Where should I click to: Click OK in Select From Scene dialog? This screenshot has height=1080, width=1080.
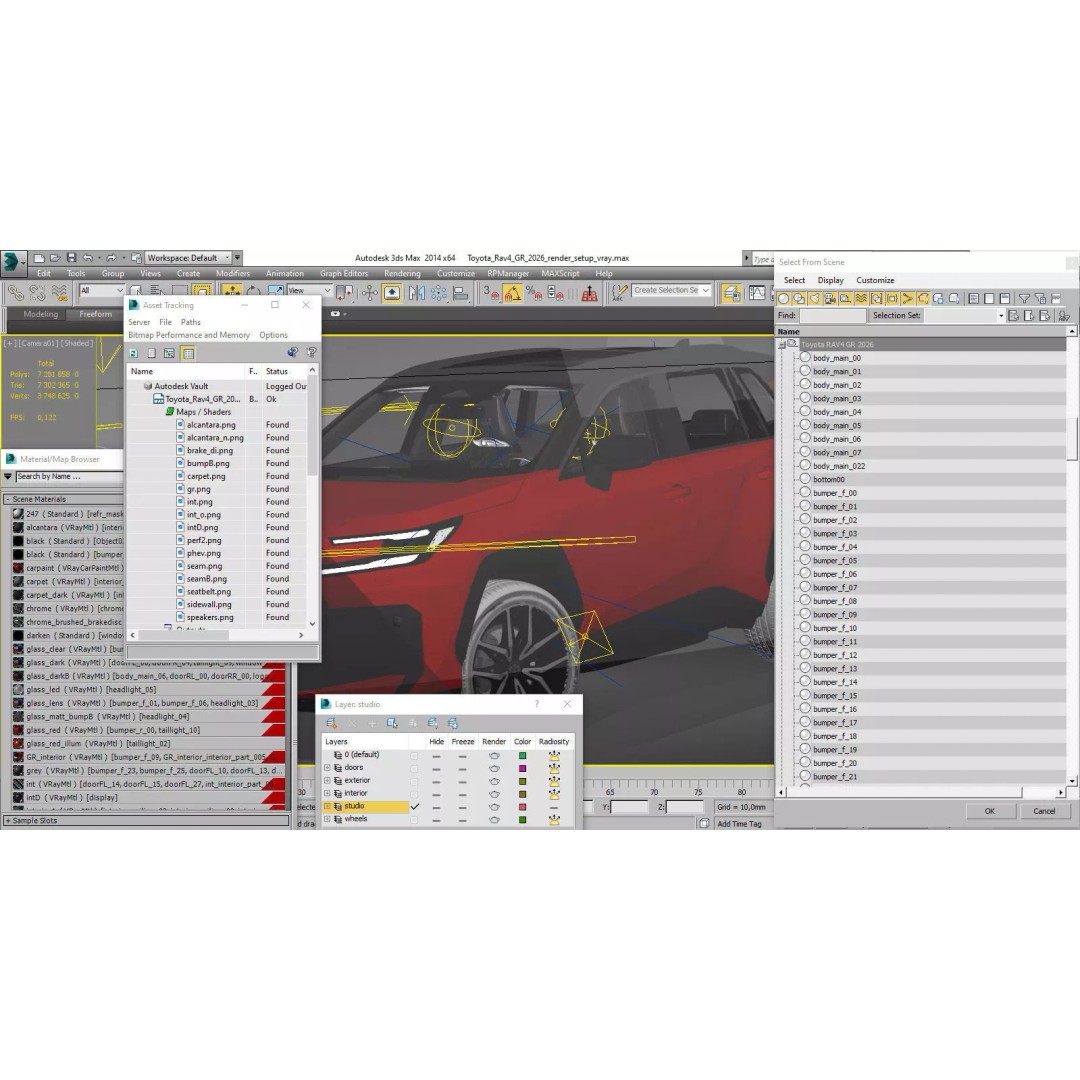point(990,811)
